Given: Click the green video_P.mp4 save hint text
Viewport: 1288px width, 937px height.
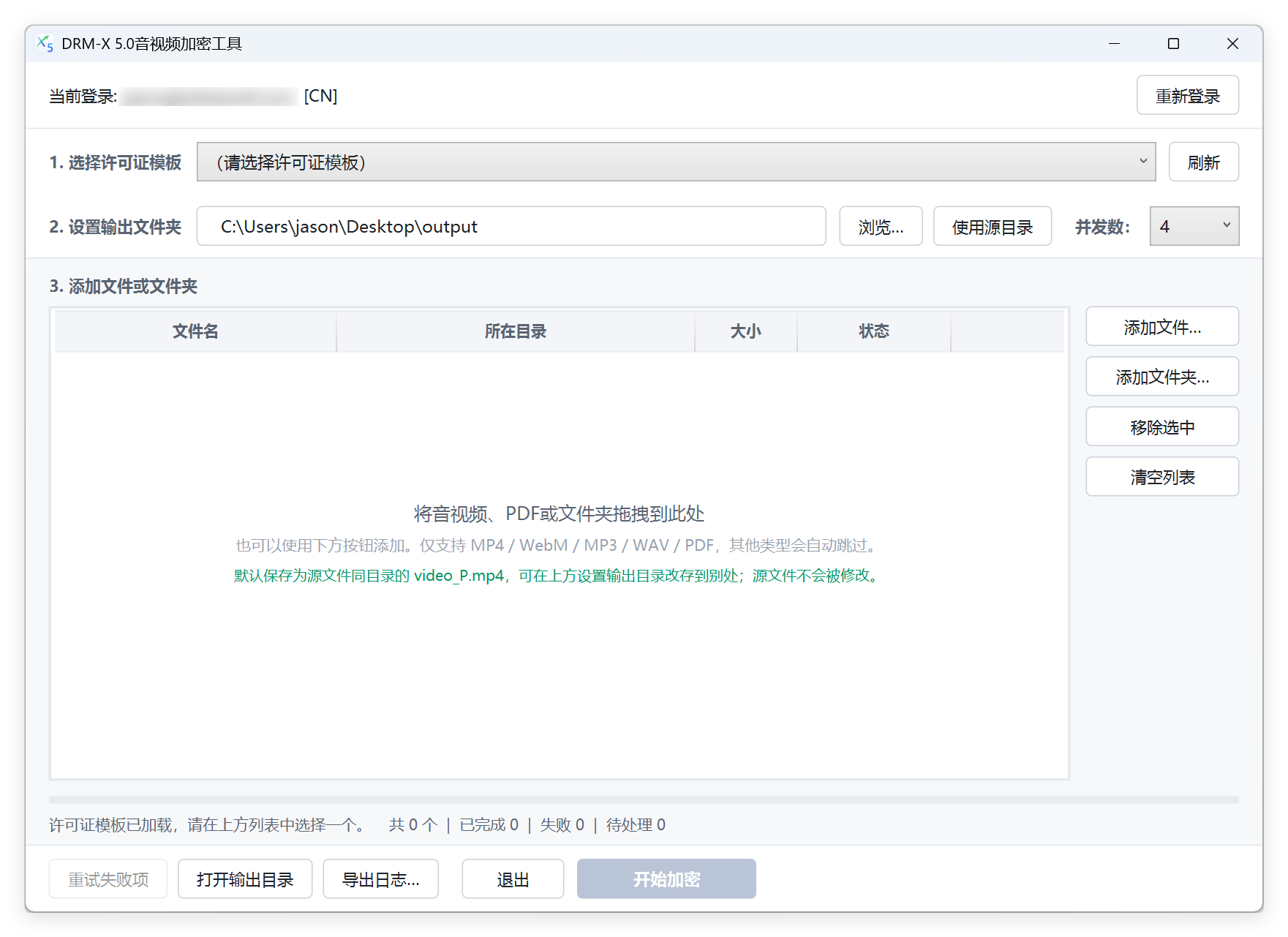Looking at the screenshot, I should point(558,576).
